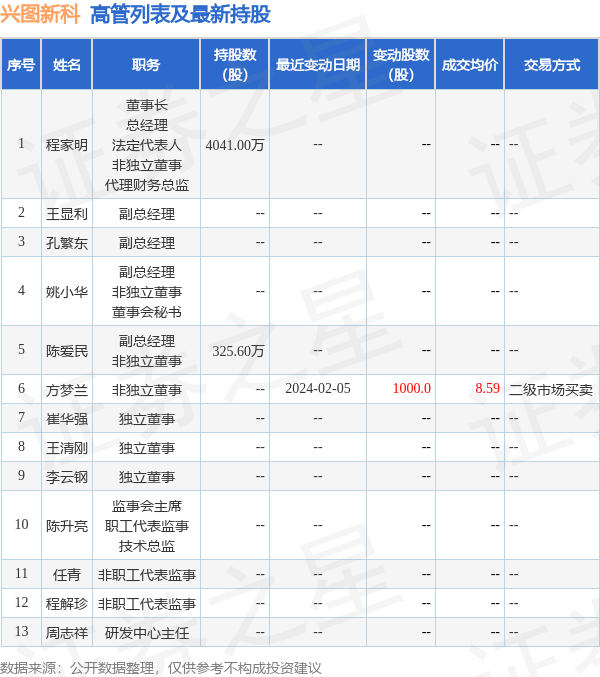Select 周志祥 研发中心主任 position cell
600x677 pixels.
pyautogui.click(x=147, y=633)
